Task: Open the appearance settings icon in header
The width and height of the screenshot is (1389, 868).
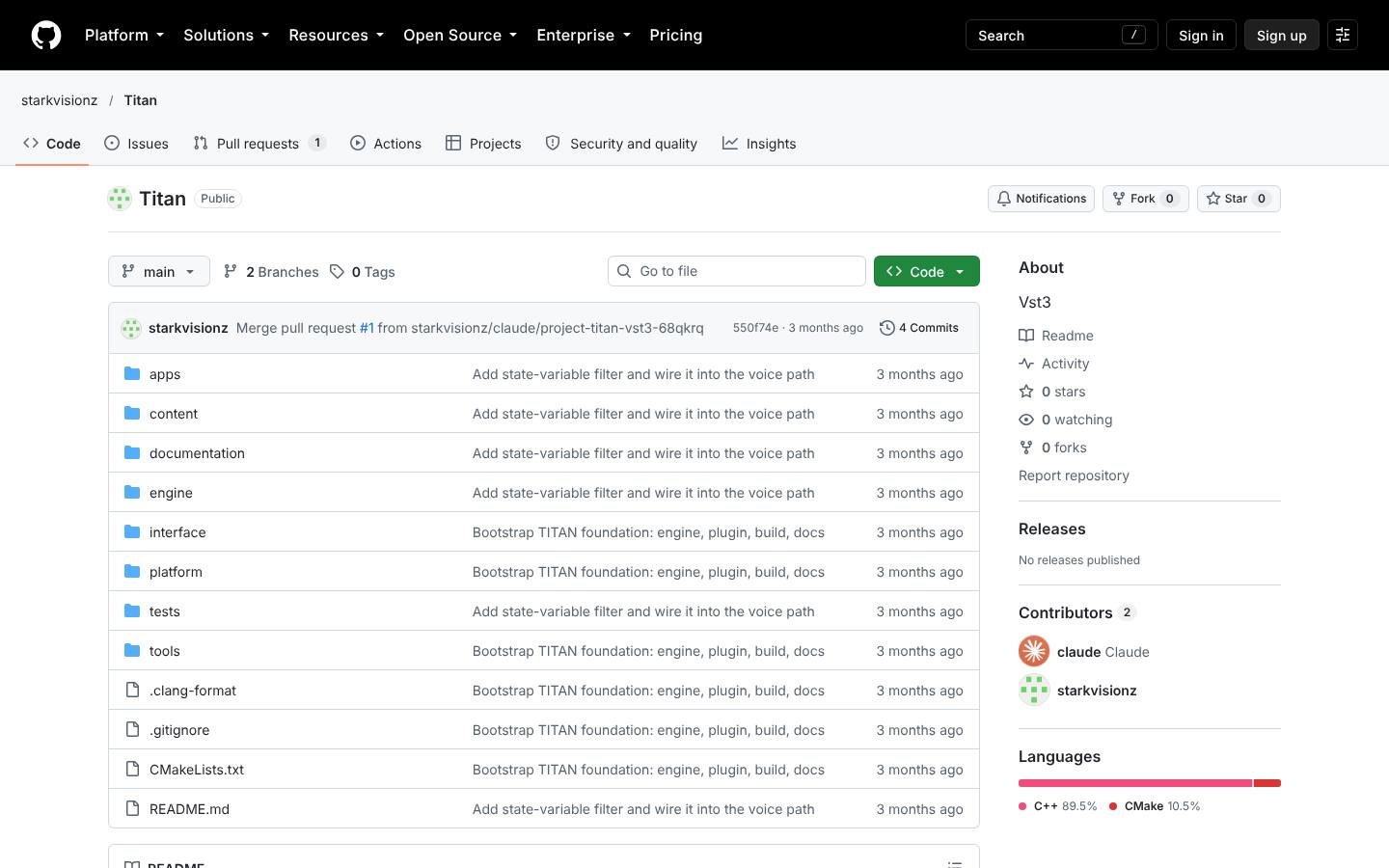Action: pyautogui.click(x=1342, y=35)
